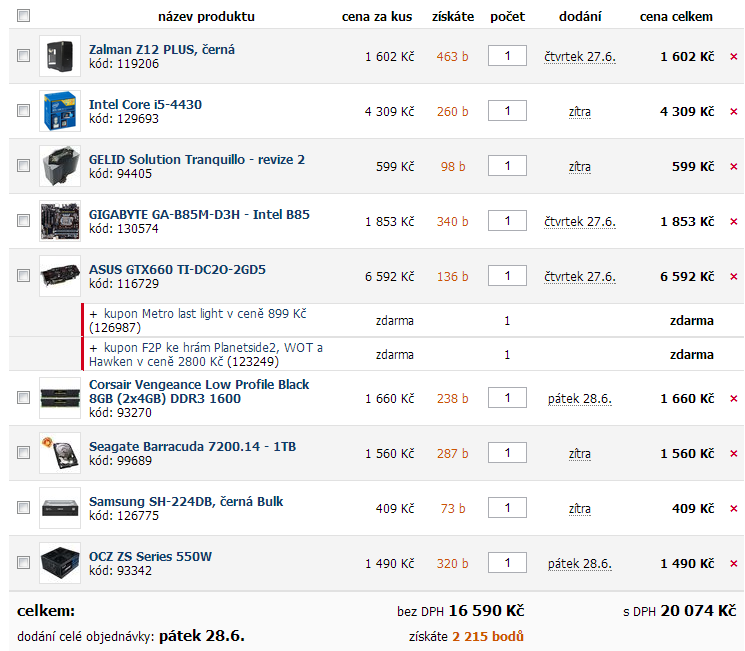
Task: Focus quantity box for Samsung SH-224DB
Action: point(507,507)
